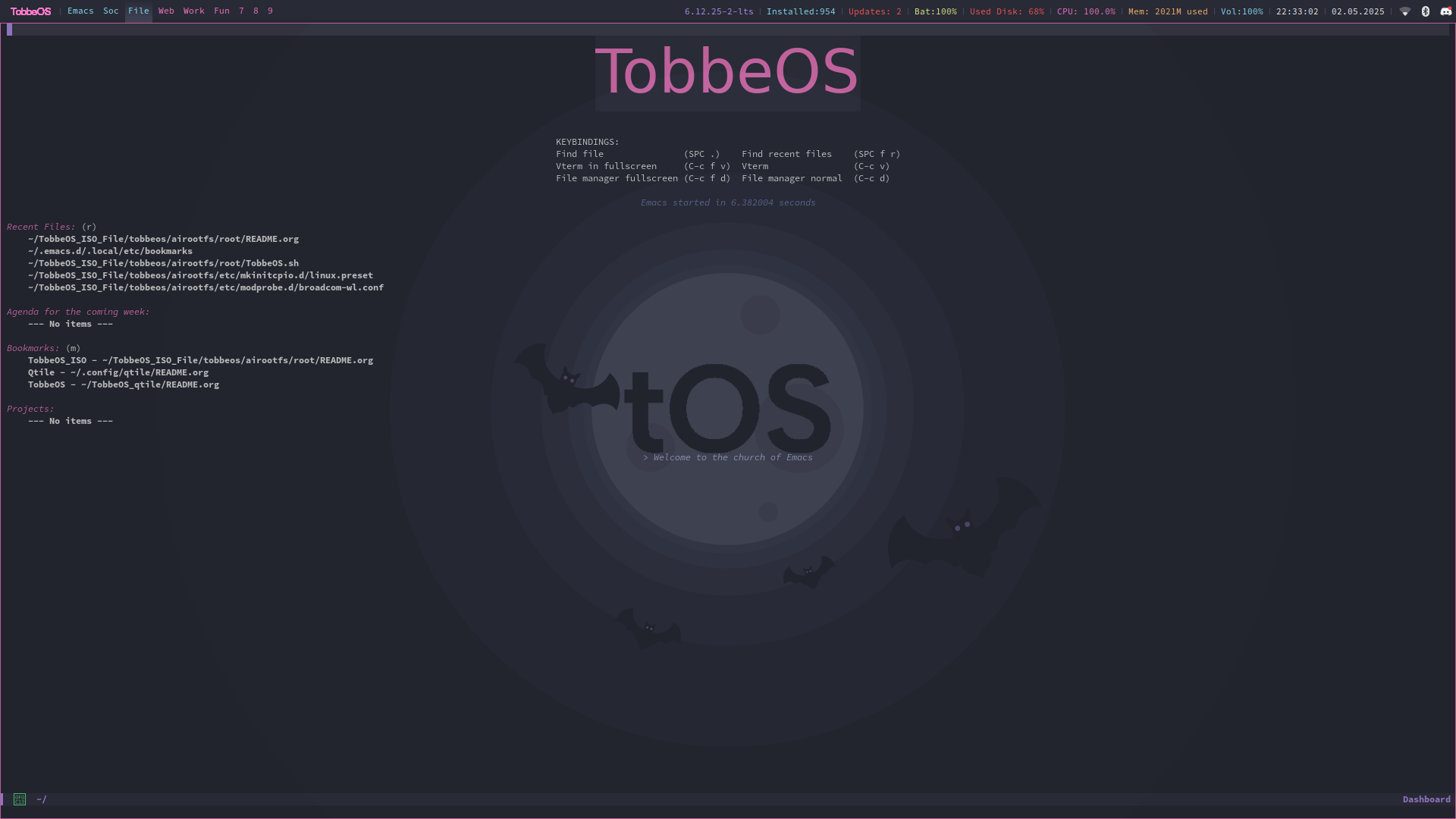Switch to the File workspace
The image size is (1456, 819).
tap(139, 11)
